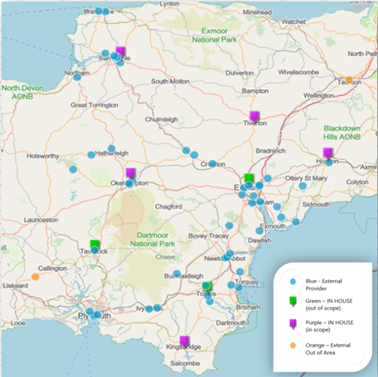Click green marker icon in the legend
The height and width of the screenshot is (377, 378).
point(293,302)
